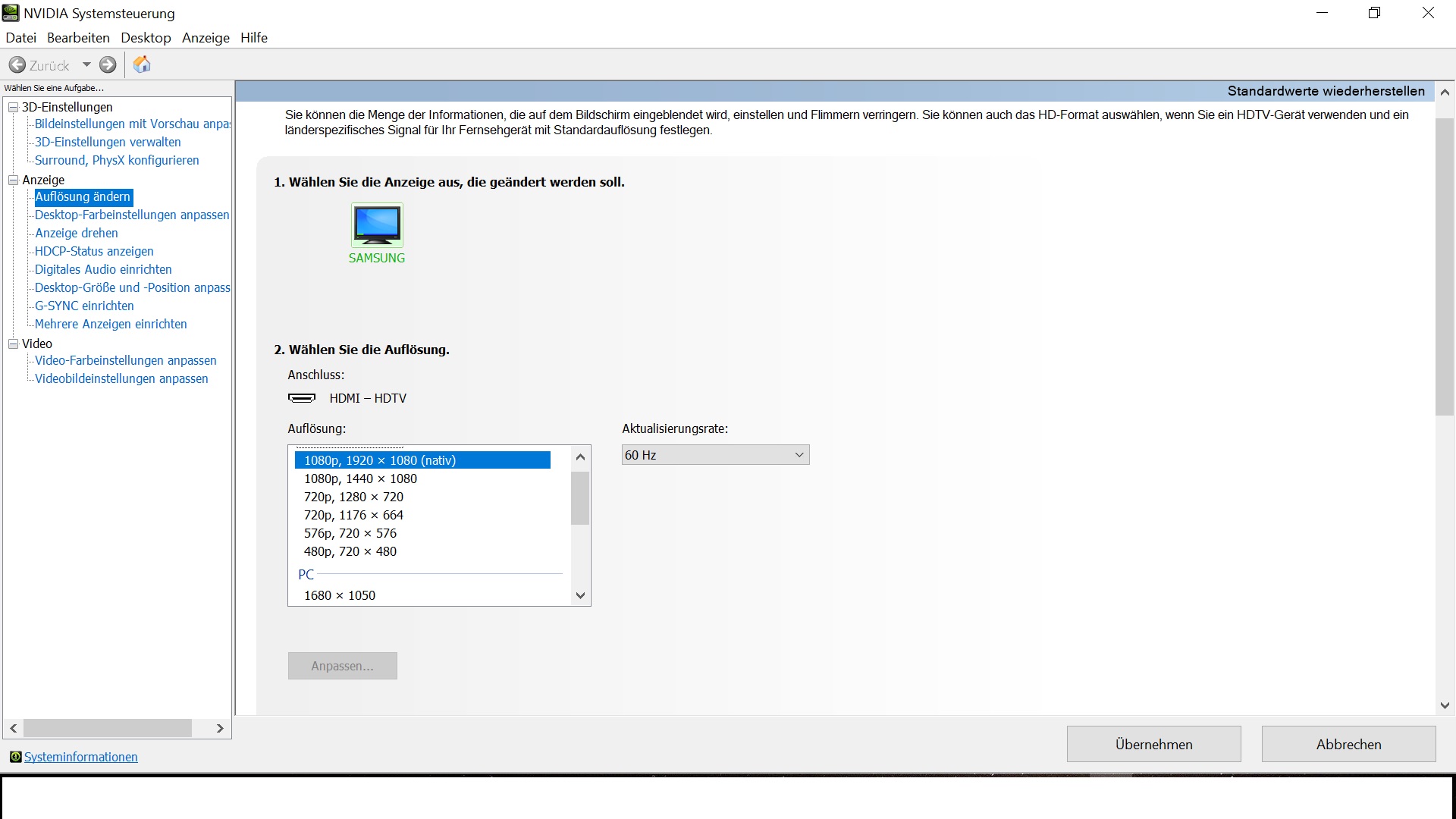1456x819 pixels.
Task: Open the back history dropdown arrow
Action: [x=86, y=65]
